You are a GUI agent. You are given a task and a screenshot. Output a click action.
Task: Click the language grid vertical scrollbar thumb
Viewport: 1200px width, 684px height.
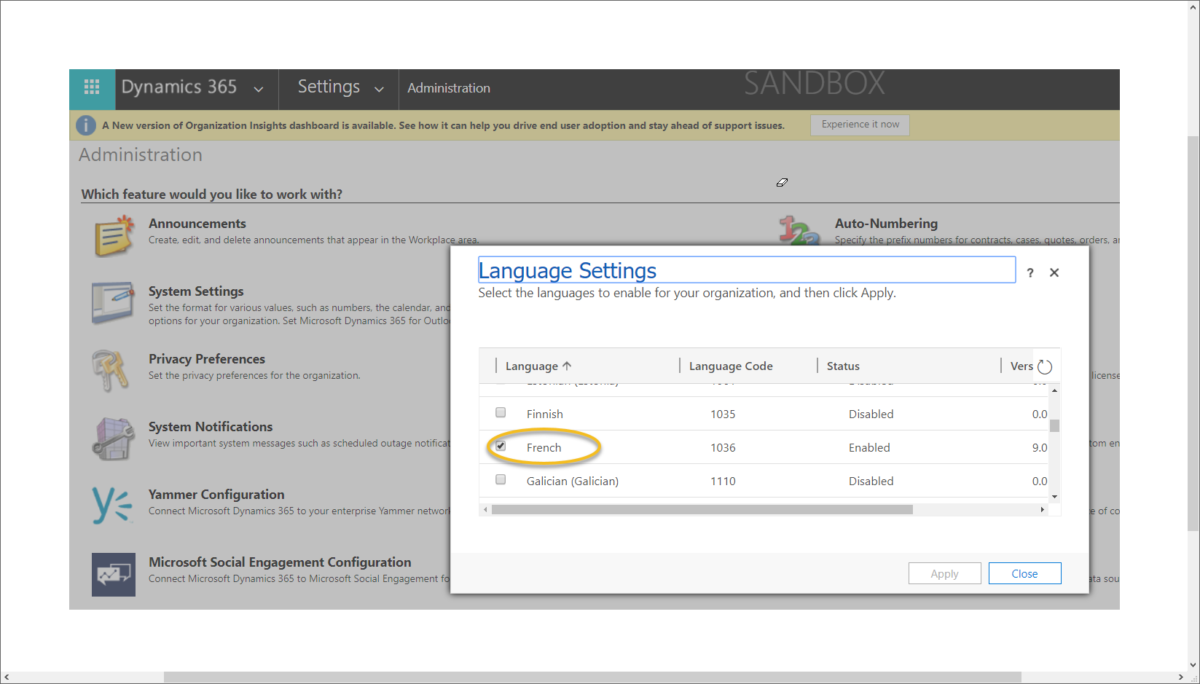pyautogui.click(x=1054, y=426)
